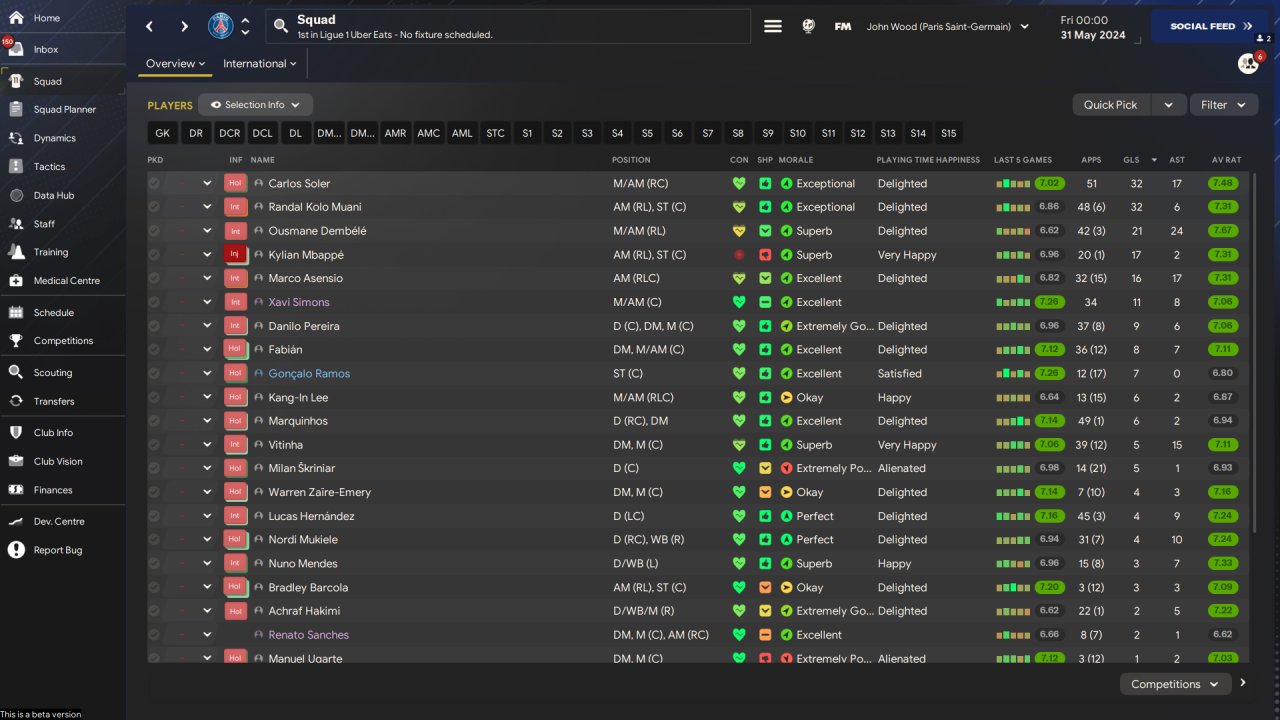
Task: Click the date and time display
Action: point(1093,27)
